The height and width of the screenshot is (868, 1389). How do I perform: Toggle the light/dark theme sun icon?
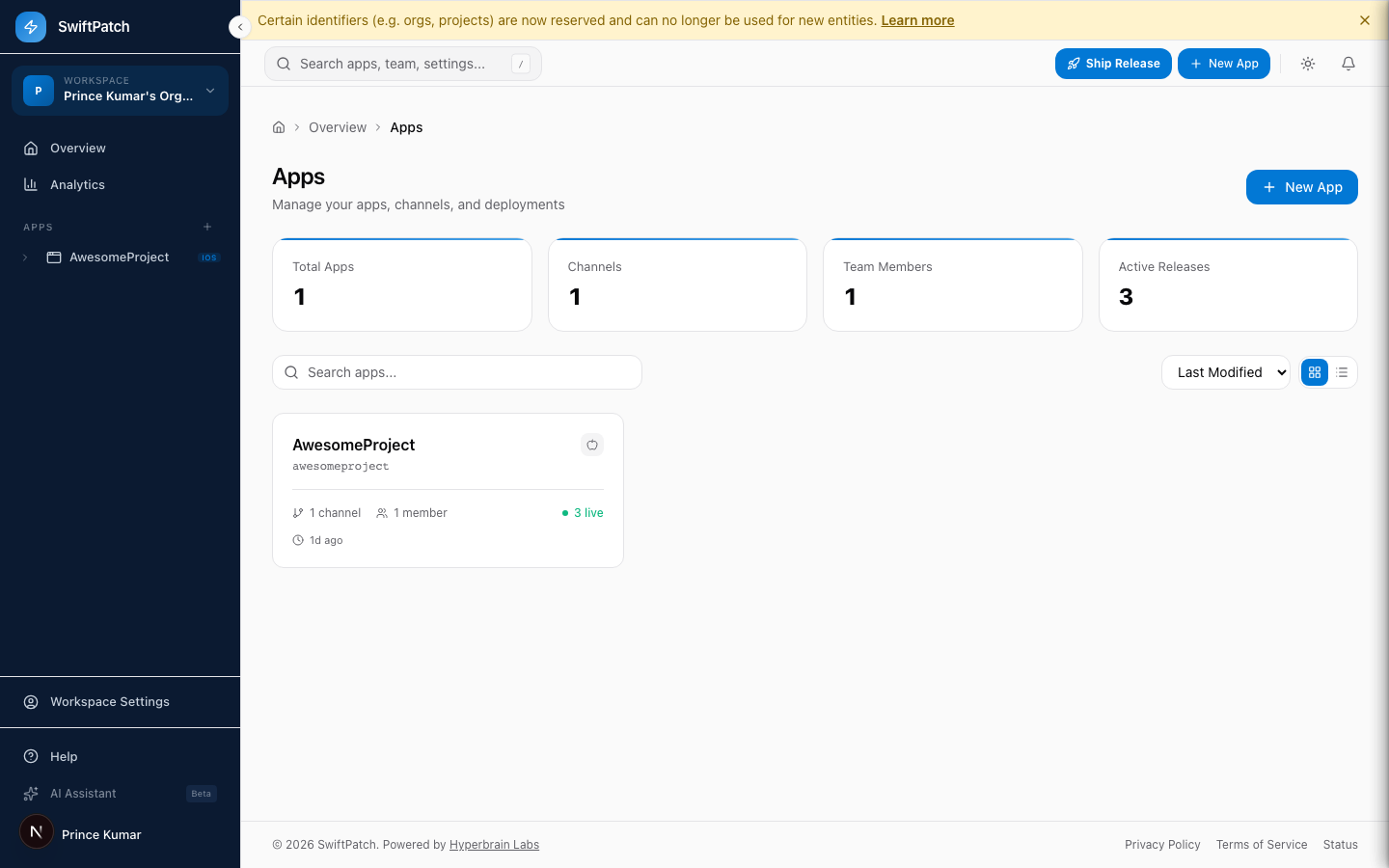coord(1308,64)
